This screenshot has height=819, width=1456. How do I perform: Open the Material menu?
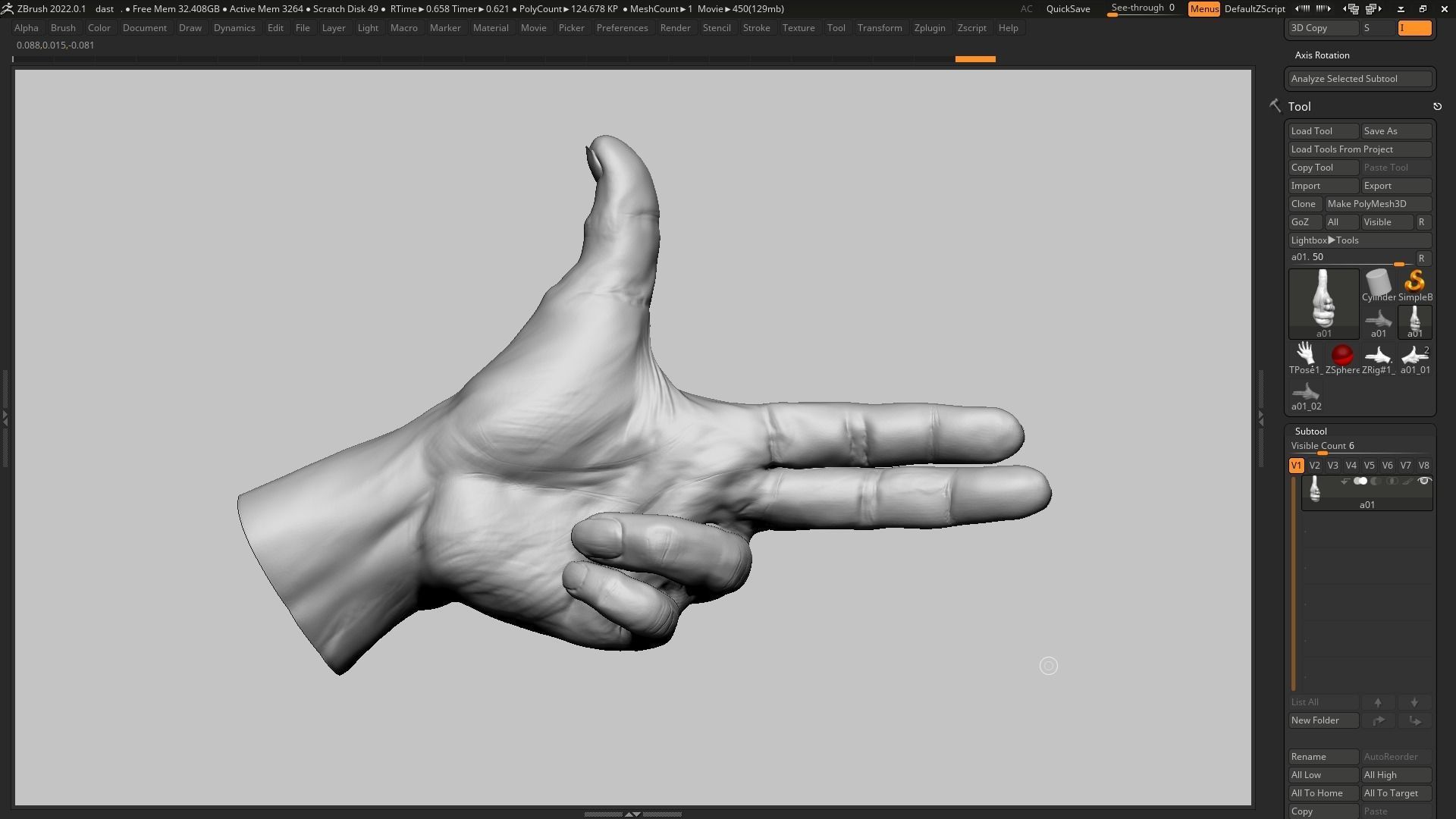pyautogui.click(x=491, y=28)
